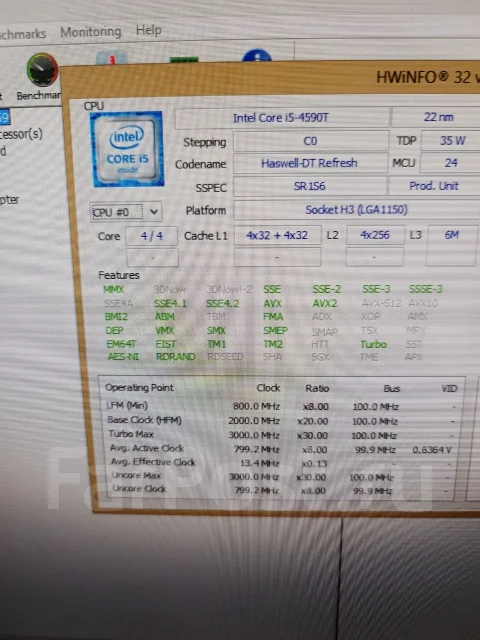Click the TDP value 35 W
Image resolution: width=480 pixels, height=640 pixels.
451,141
